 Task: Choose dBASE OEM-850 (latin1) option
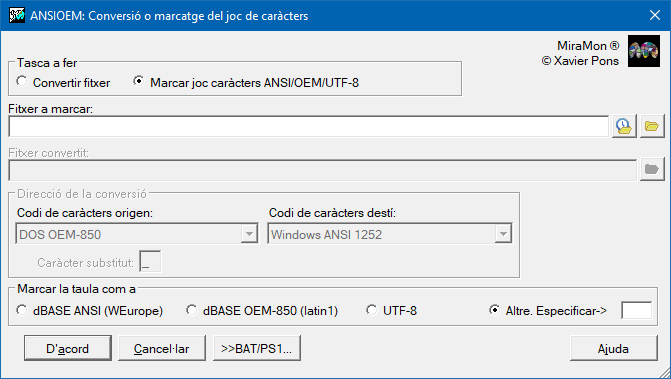click(262, 311)
